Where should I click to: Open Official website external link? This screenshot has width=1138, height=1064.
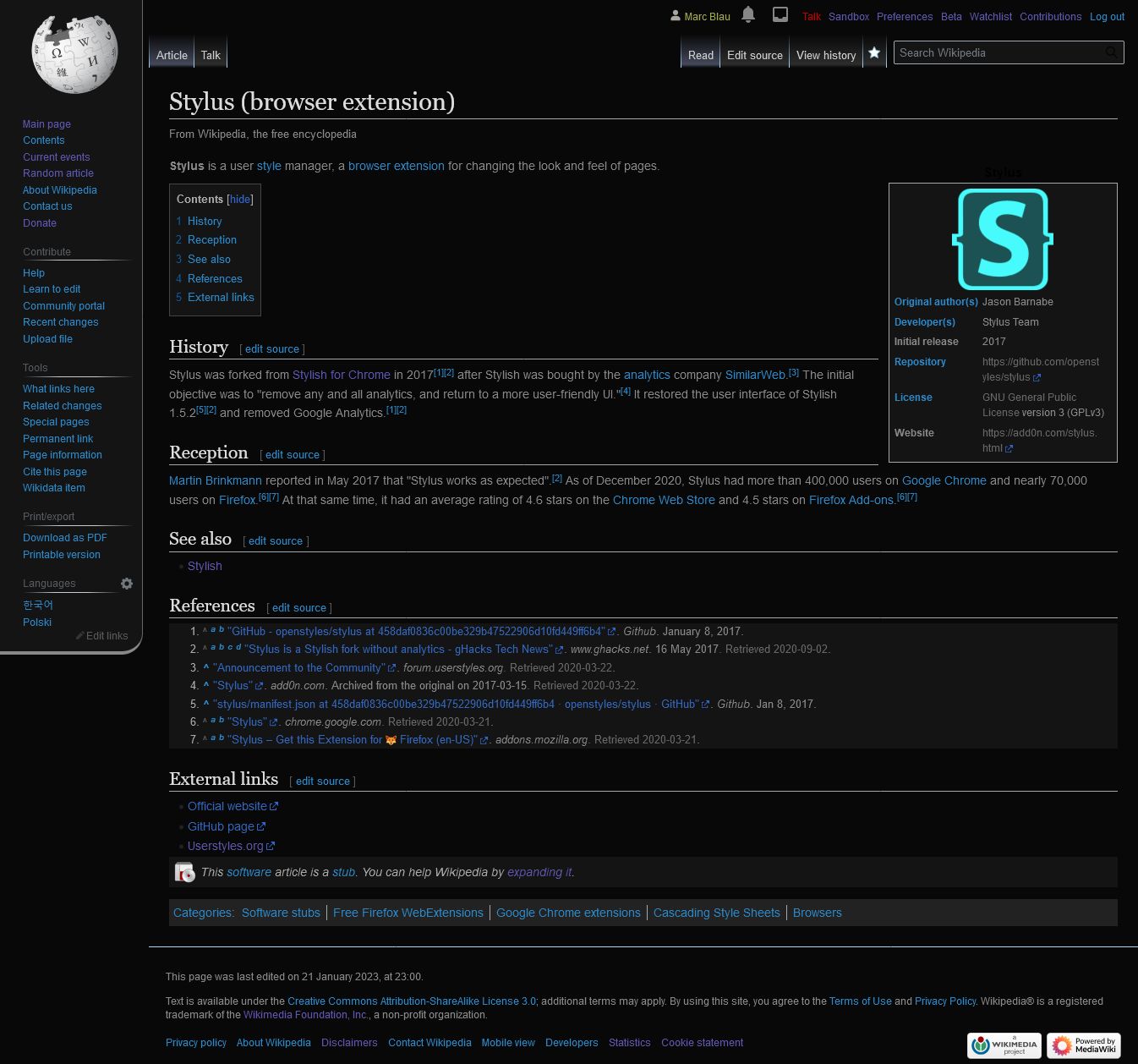pyautogui.click(x=233, y=807)
